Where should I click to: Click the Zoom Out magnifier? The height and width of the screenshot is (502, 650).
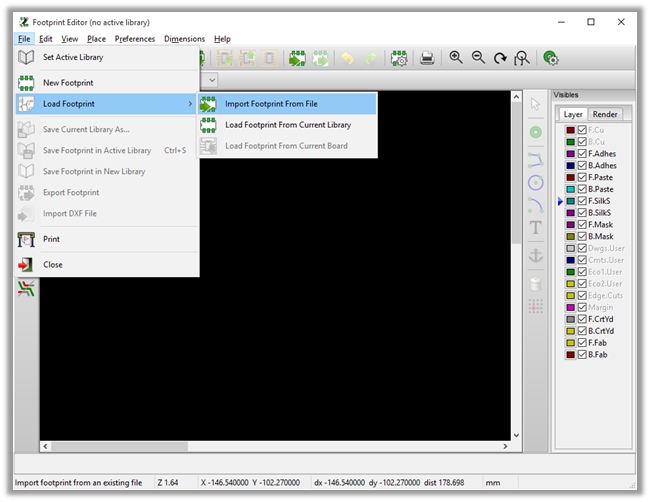coord(478,58)
